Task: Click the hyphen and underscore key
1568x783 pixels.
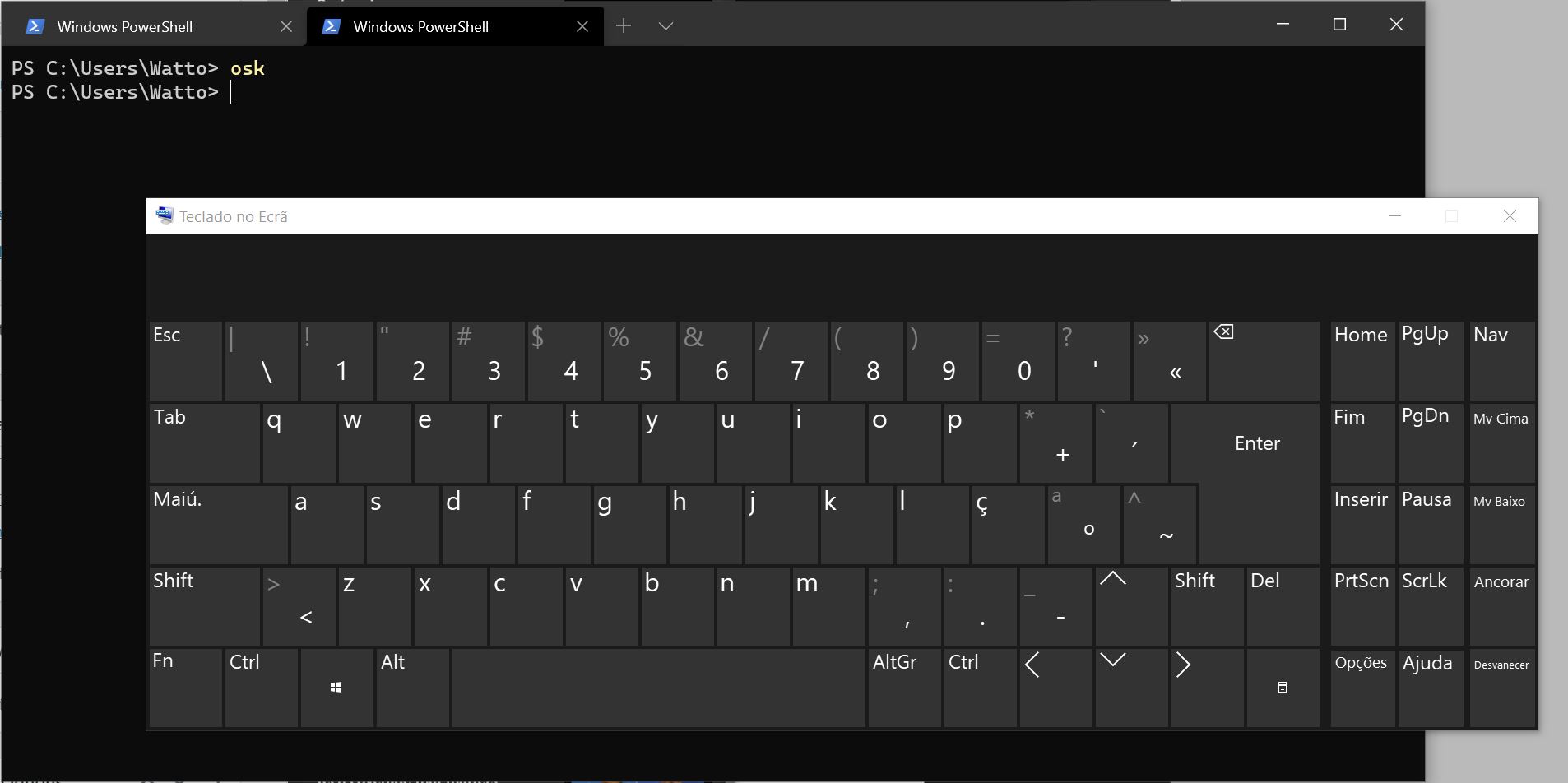Action: (x=1055, y=606)
